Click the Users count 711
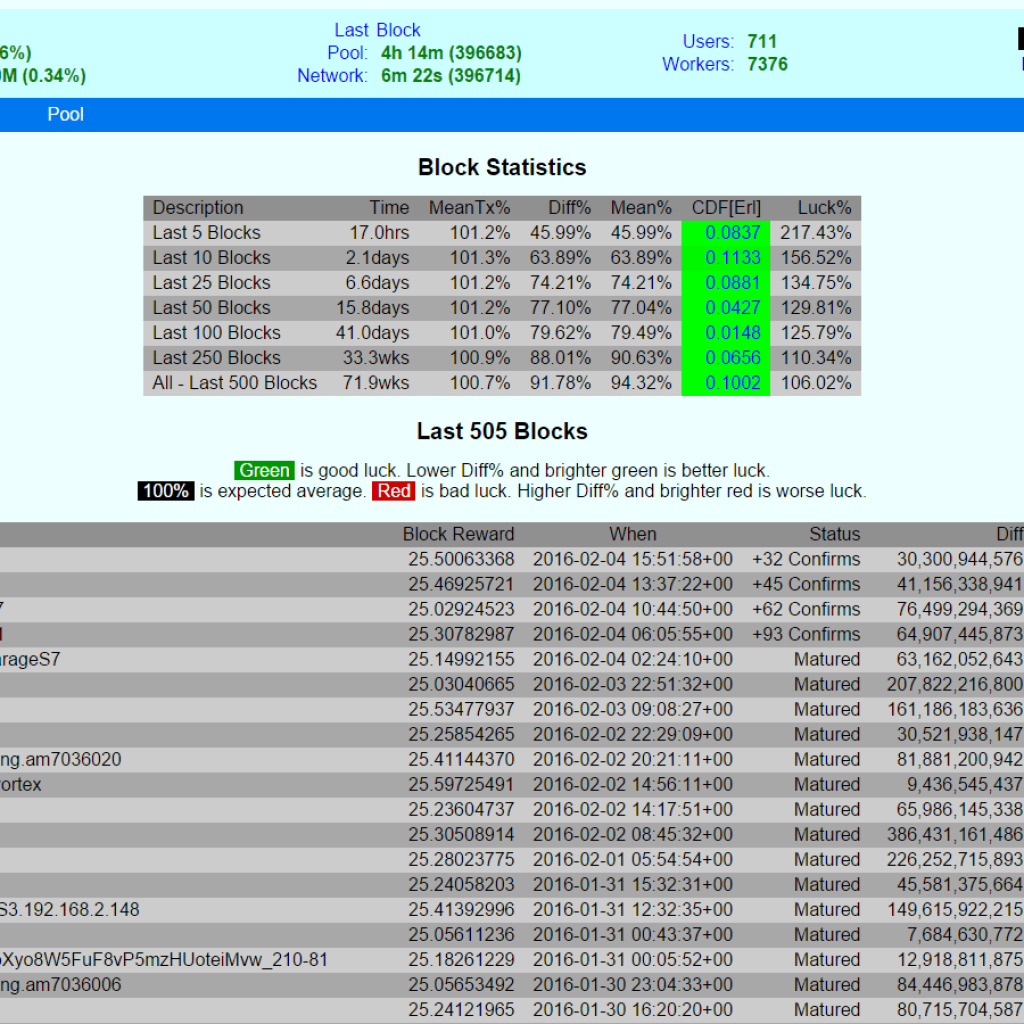Viewport: 1024px width, 1024px height. tap(763, 41)
